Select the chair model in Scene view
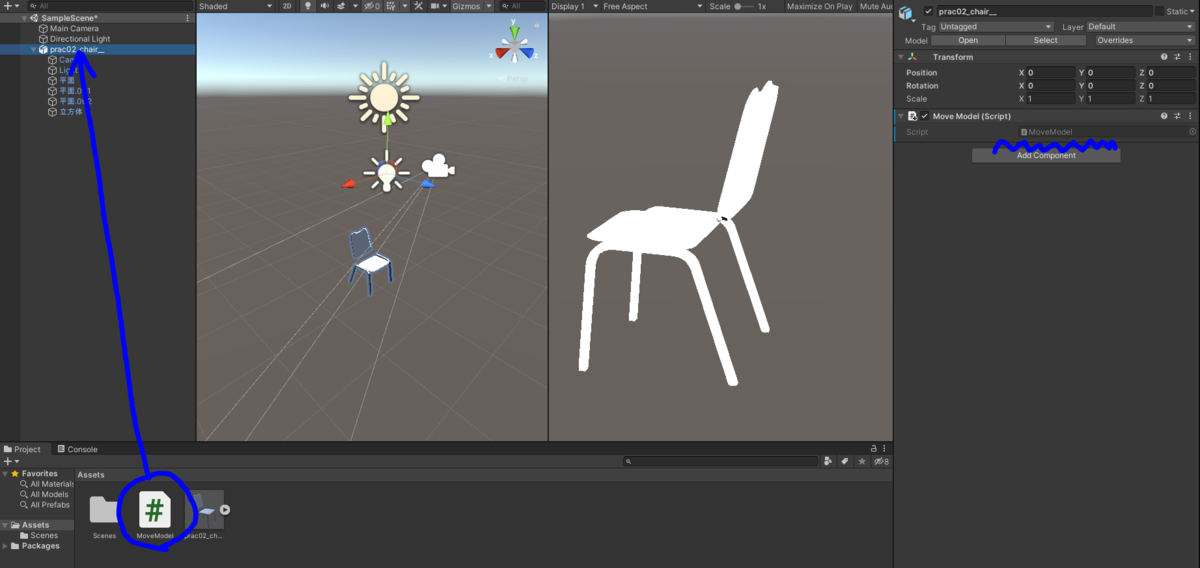 pyautogui.click(x=370, y=261)
